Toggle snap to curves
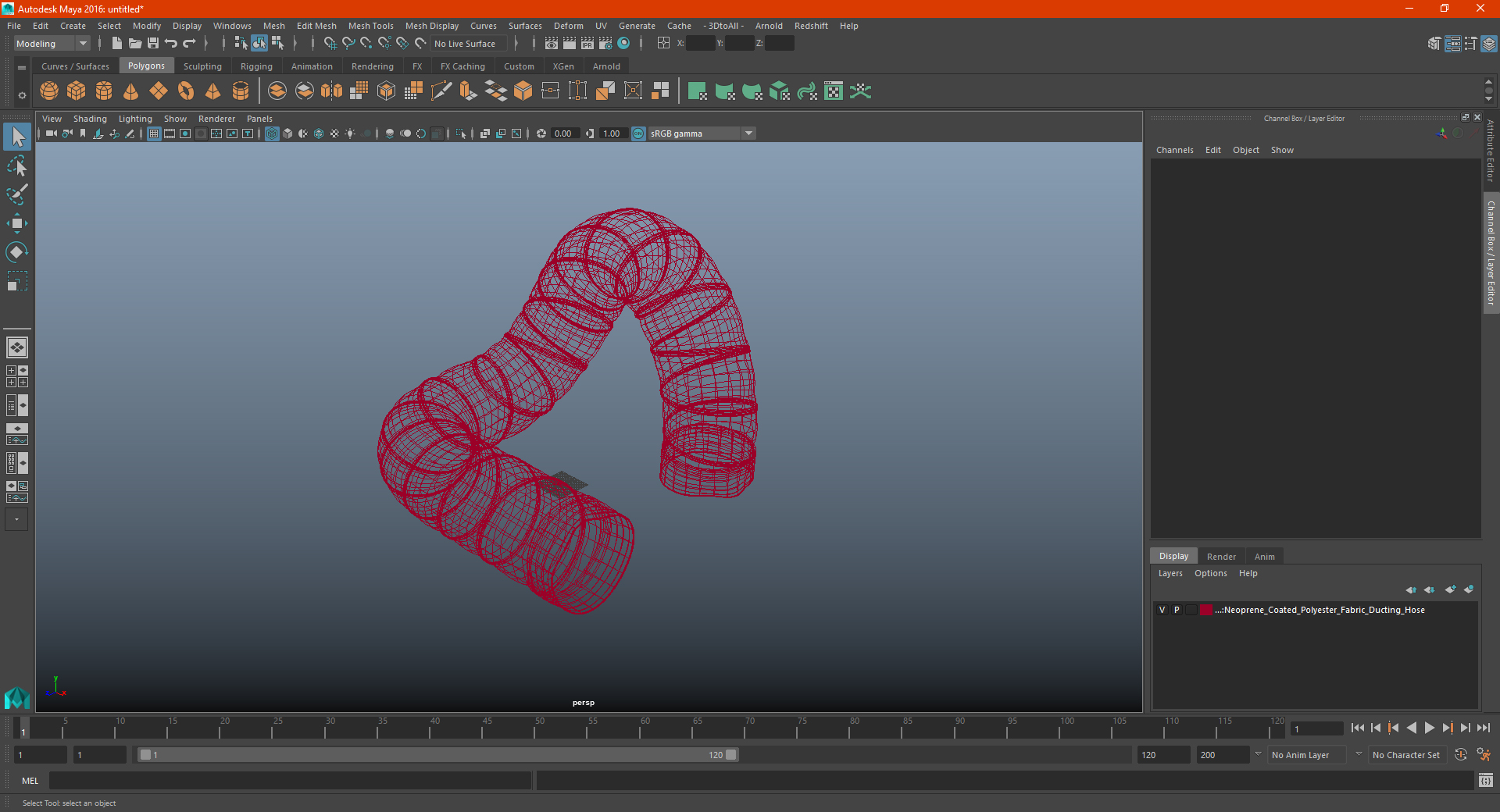 coord(348,44)
